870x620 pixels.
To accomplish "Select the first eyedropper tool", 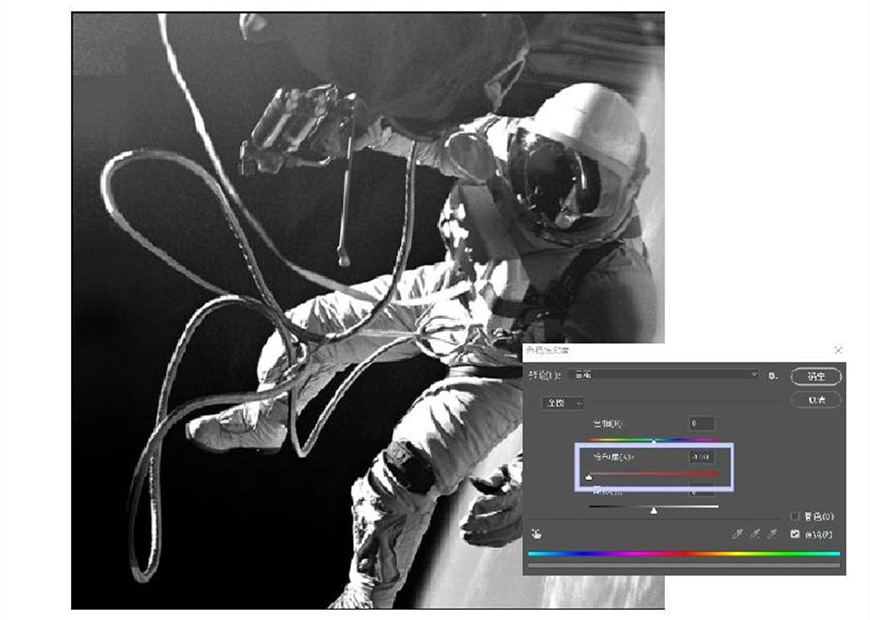I will (x=737, y=534).
